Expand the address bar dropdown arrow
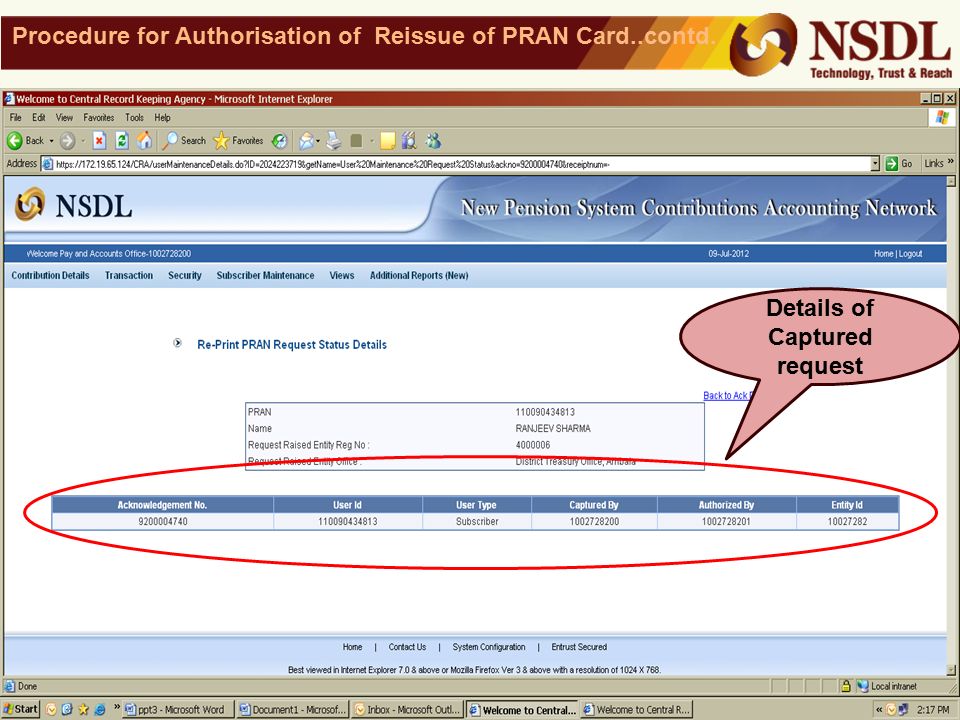This screenshot has height=720, width=960. (x=875, y=164)
